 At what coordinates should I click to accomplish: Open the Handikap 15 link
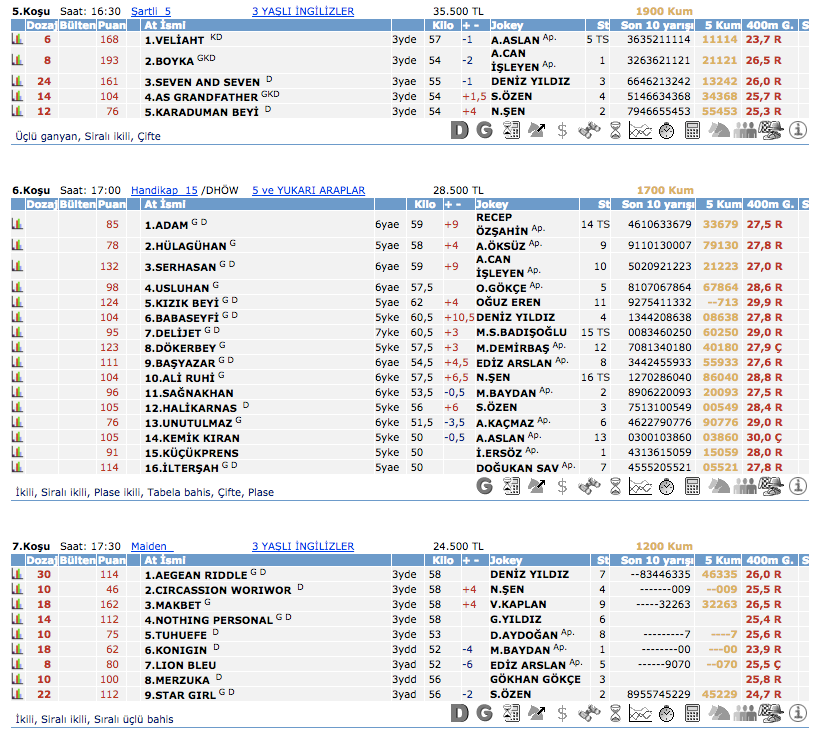164,190
